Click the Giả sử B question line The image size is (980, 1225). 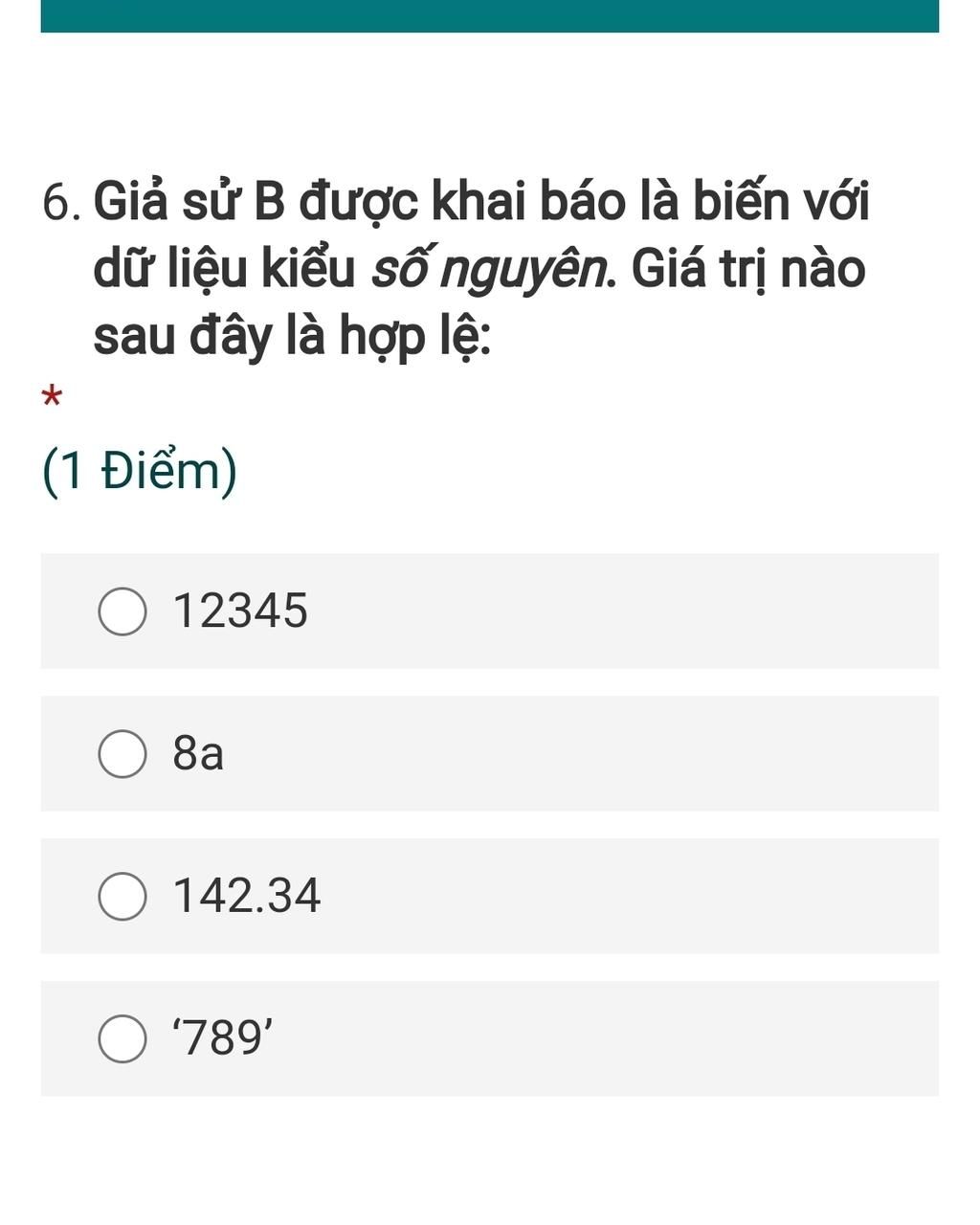pyautogui.click(x=481, y=201)
